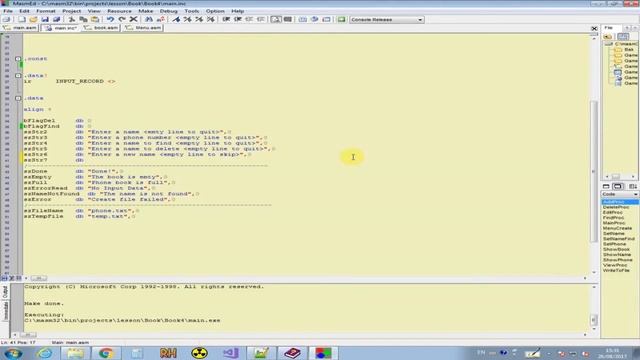The image size is (640, 360).
Task: Select AddProc in procedure list
Action: [619, 202]
